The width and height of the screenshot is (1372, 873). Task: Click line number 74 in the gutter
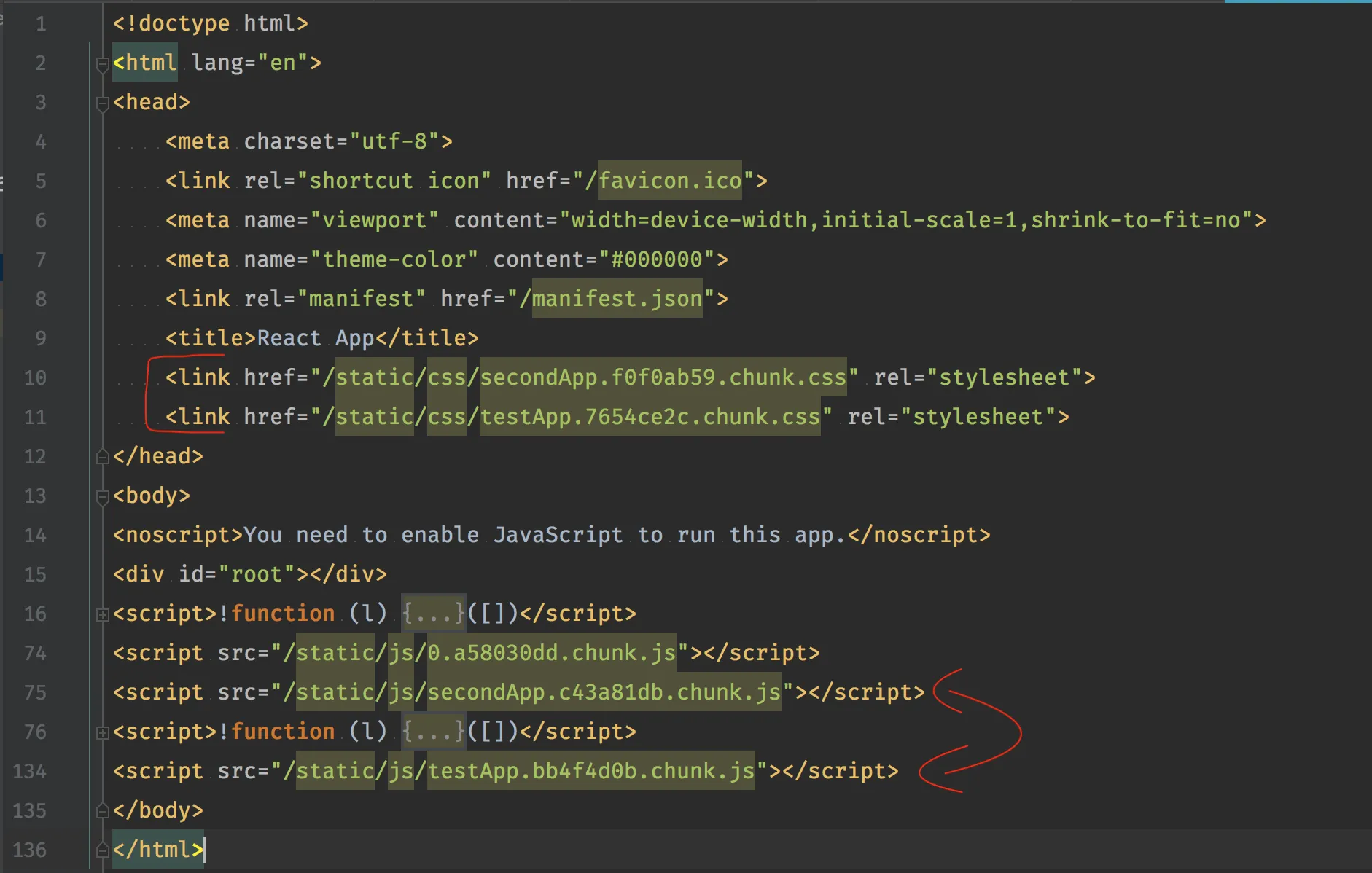click(35, 654)
